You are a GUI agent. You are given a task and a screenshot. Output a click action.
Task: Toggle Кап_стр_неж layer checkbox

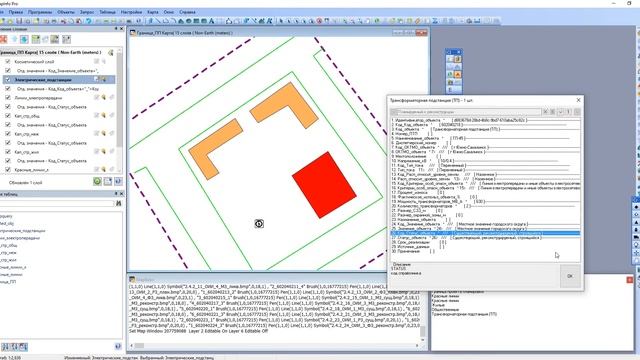(x=8, y=133)
